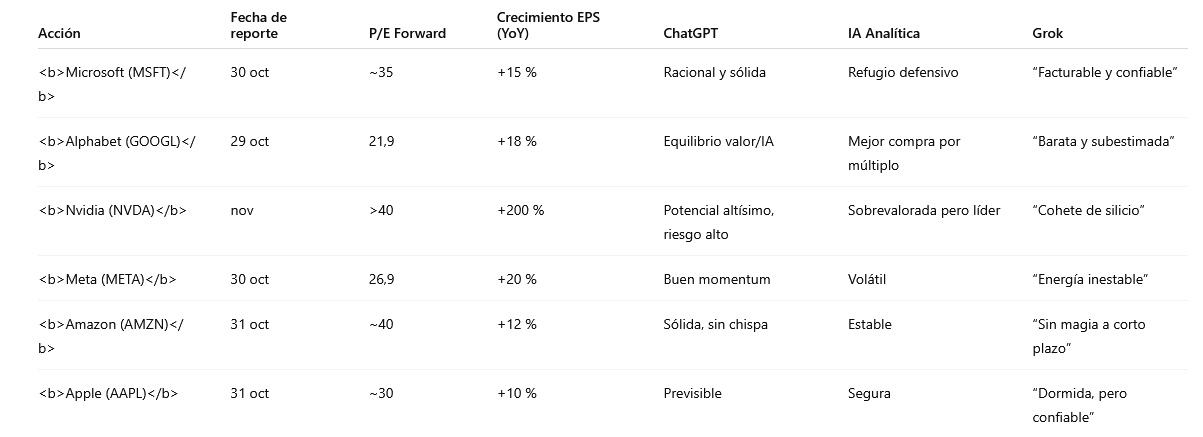Image resolution: width=1203 pixels, height=437 pixels.
Task: Click the P/E Forward column header
Action: (x=407, y=33)
